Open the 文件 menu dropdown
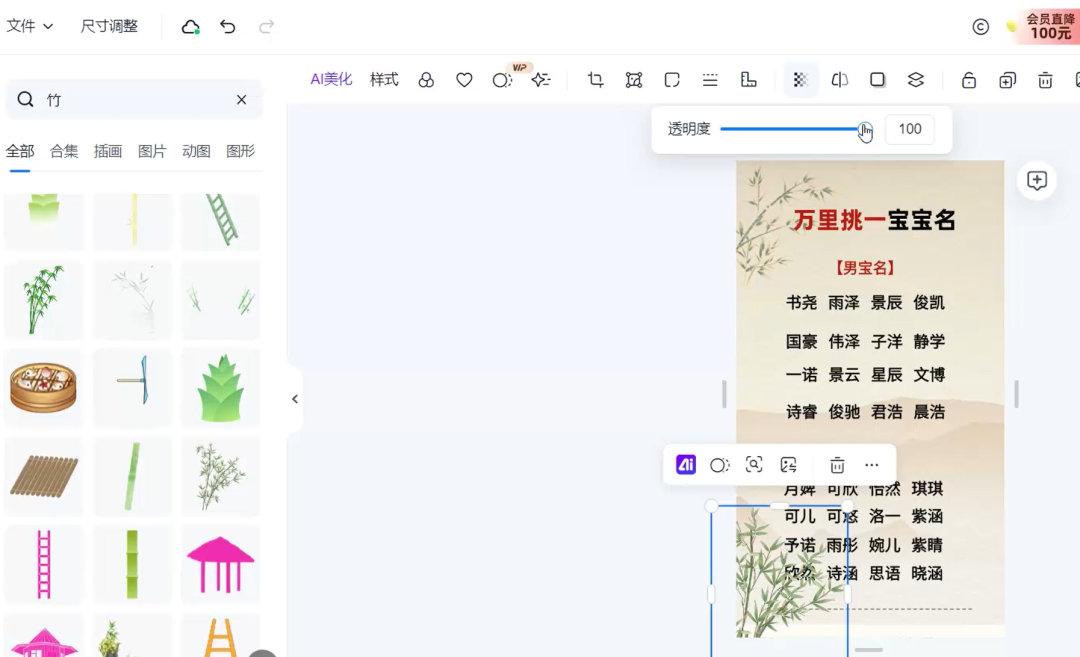 tap(30, 26)
